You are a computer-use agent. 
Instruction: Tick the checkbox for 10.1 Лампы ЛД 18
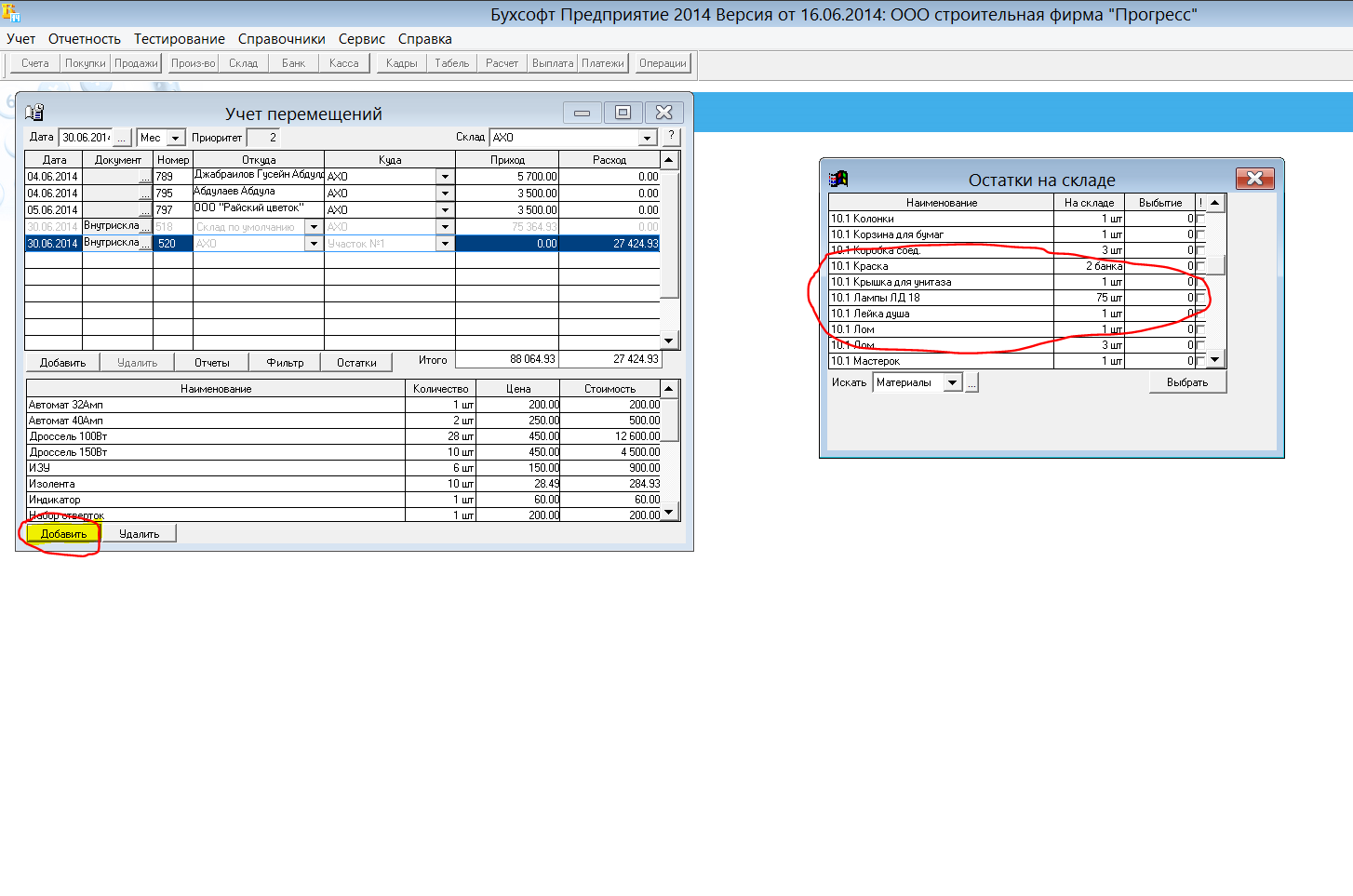coord(1200,299)
